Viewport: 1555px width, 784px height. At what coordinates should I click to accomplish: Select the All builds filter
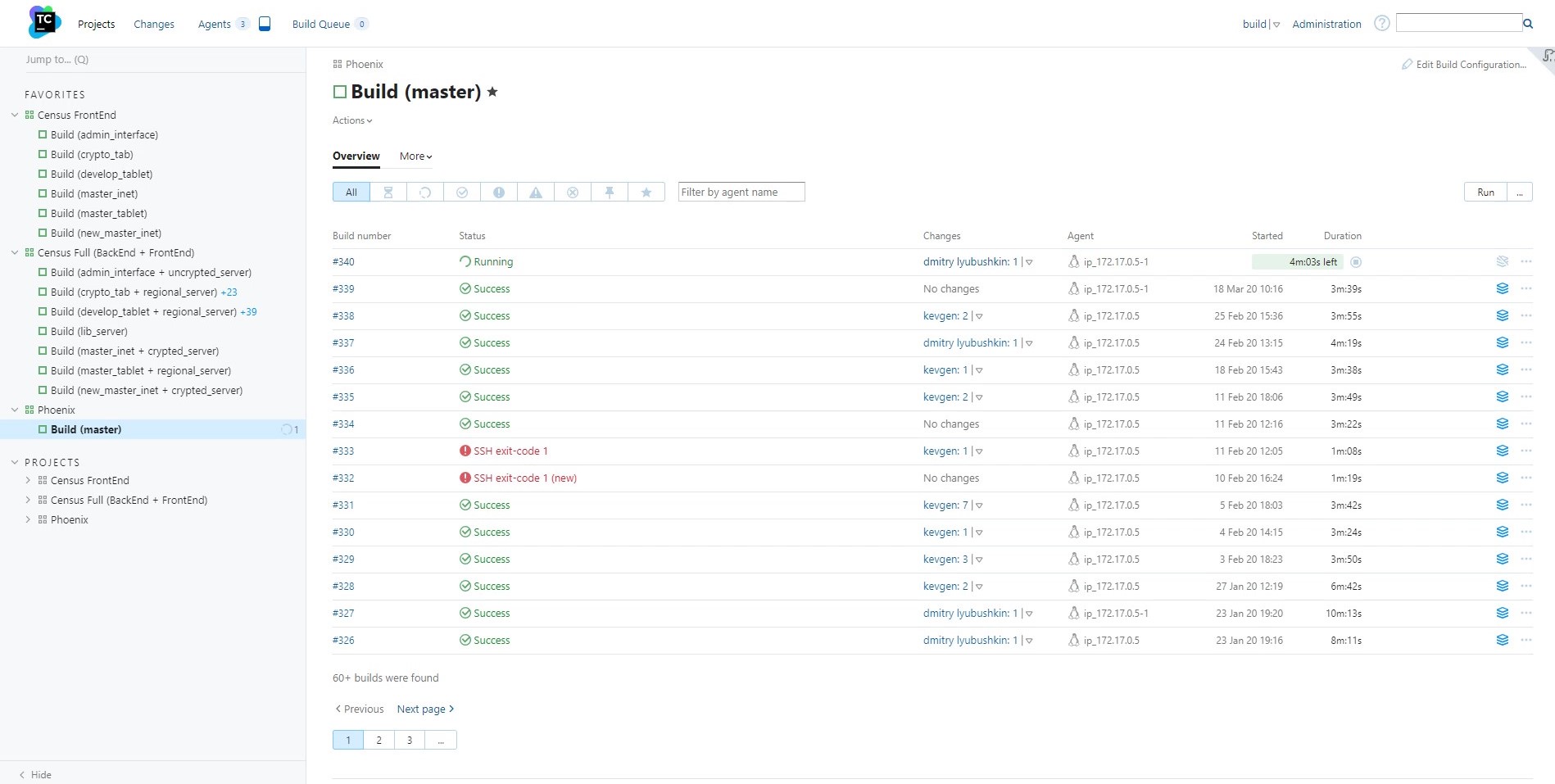pos(351,192)
